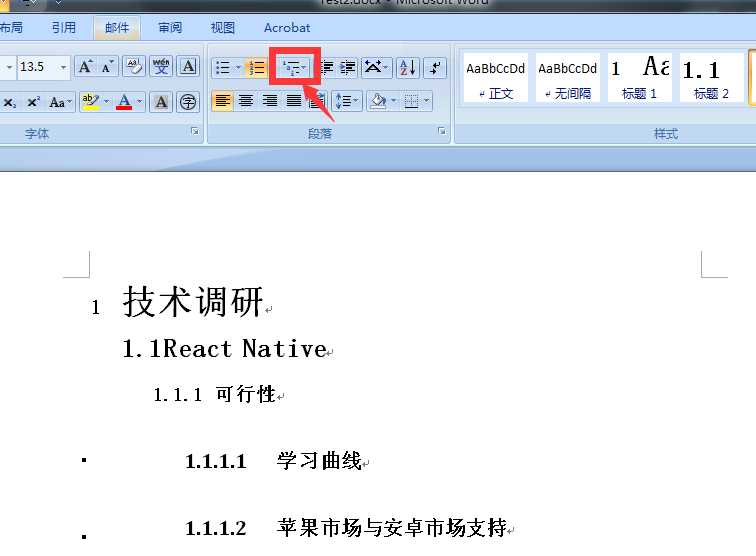Open the Enclose Characters (字) tool
Screen dimensions: 756x556
188,102
